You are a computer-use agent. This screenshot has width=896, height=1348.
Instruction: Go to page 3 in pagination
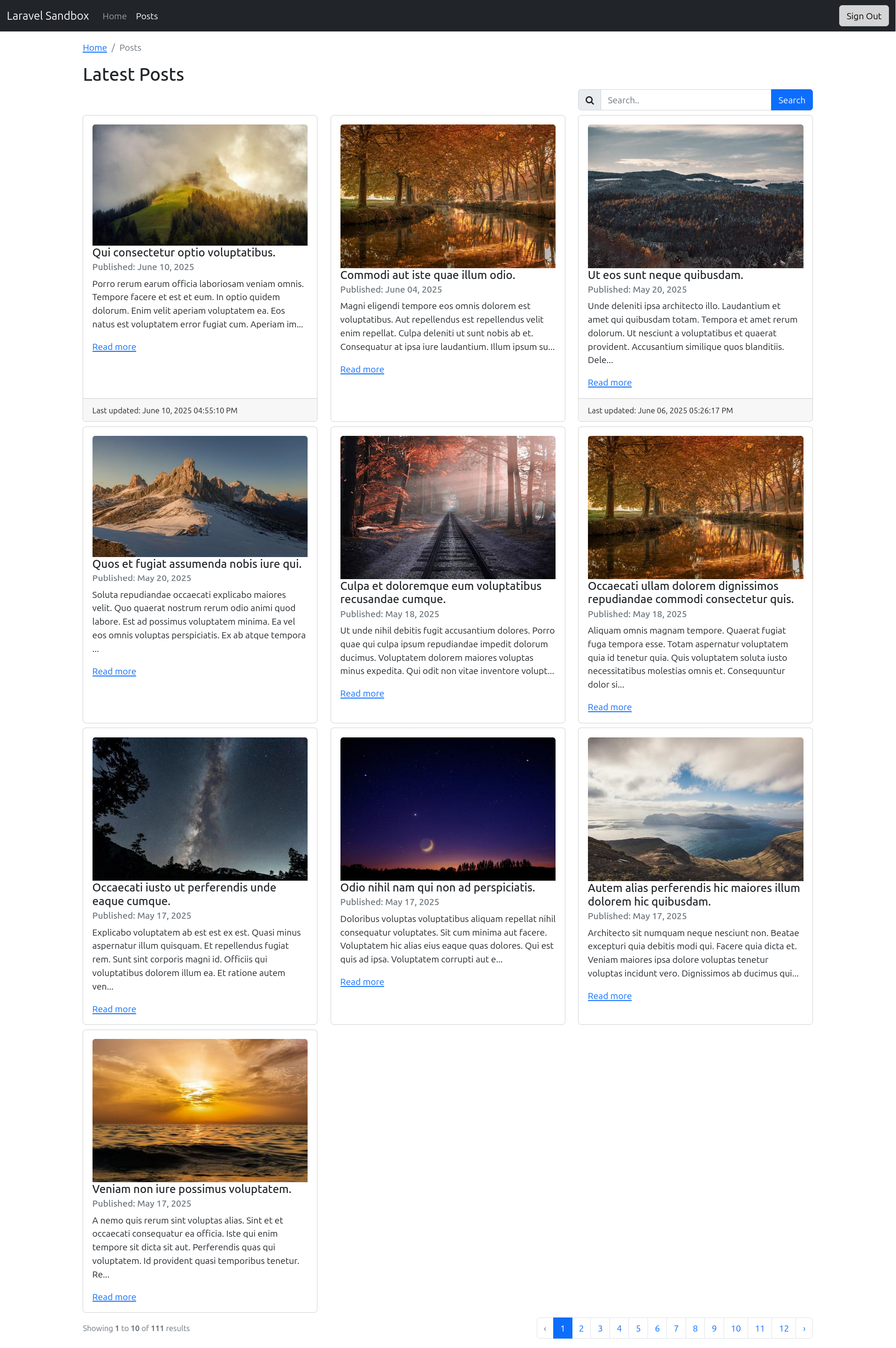(x=600, y=1328)
